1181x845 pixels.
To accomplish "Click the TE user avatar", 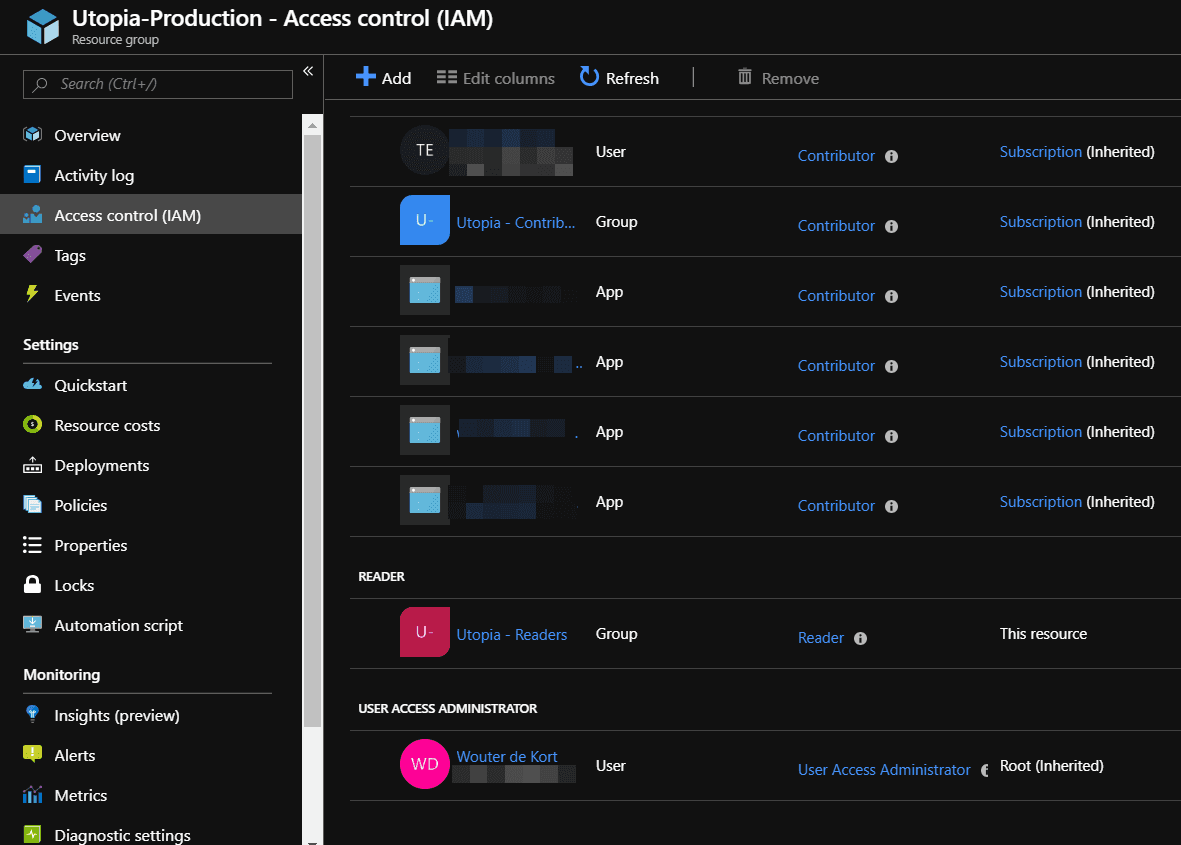I will 425,150.
